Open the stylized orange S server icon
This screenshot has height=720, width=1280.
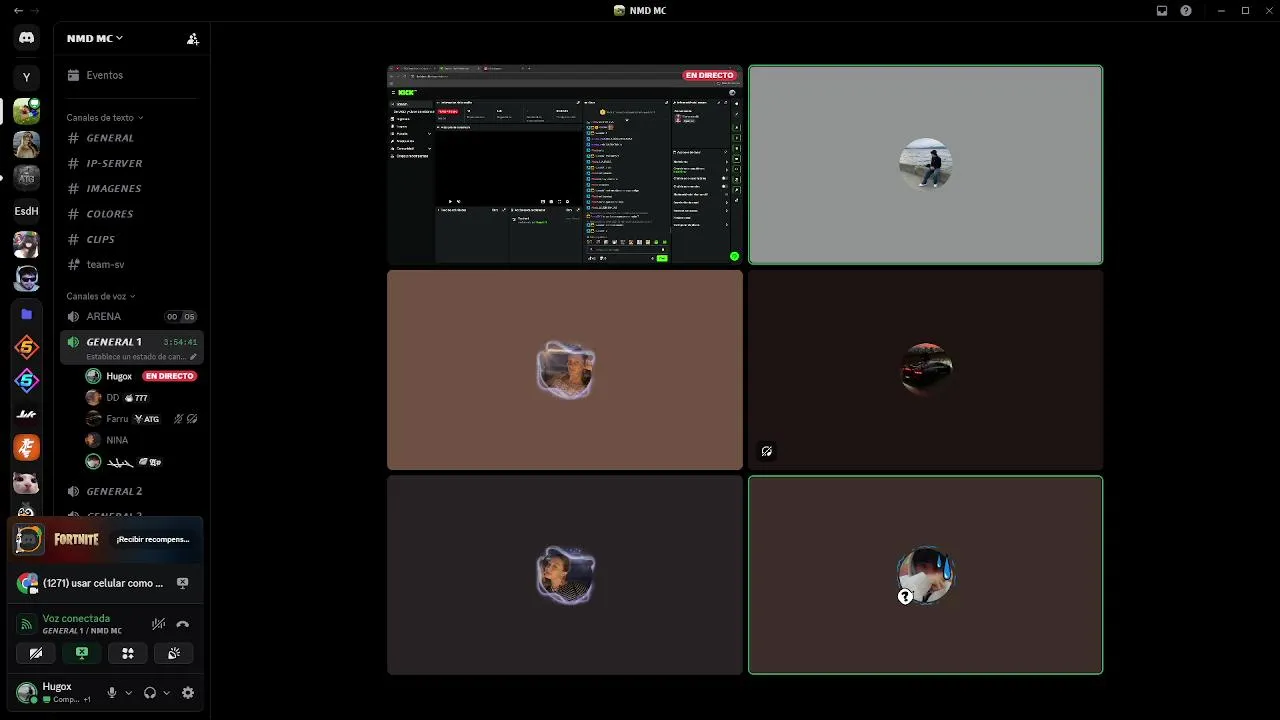point(27,347)
